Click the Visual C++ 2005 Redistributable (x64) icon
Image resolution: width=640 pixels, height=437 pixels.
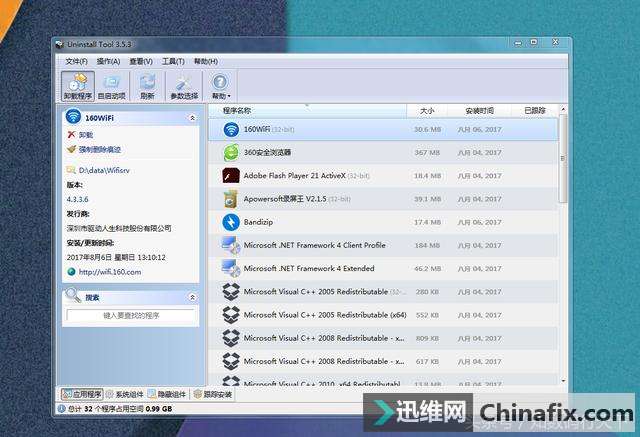[231, 315]
